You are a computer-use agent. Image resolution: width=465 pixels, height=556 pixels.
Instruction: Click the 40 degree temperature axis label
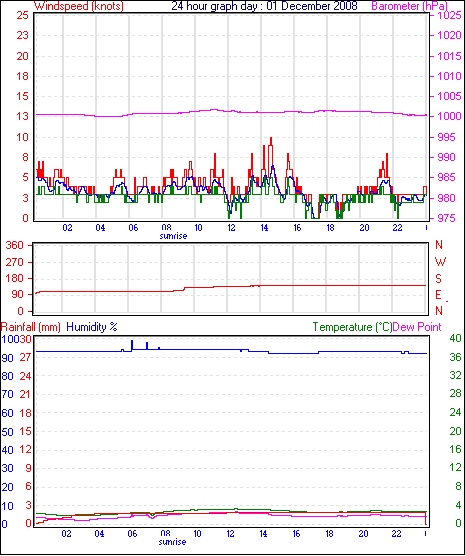pyautogui.click(x=456, y=338)
